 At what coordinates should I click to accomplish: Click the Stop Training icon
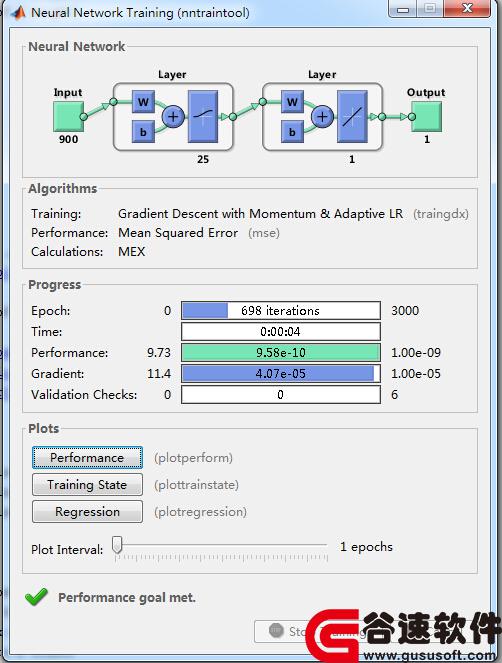[x=276, y=631]
